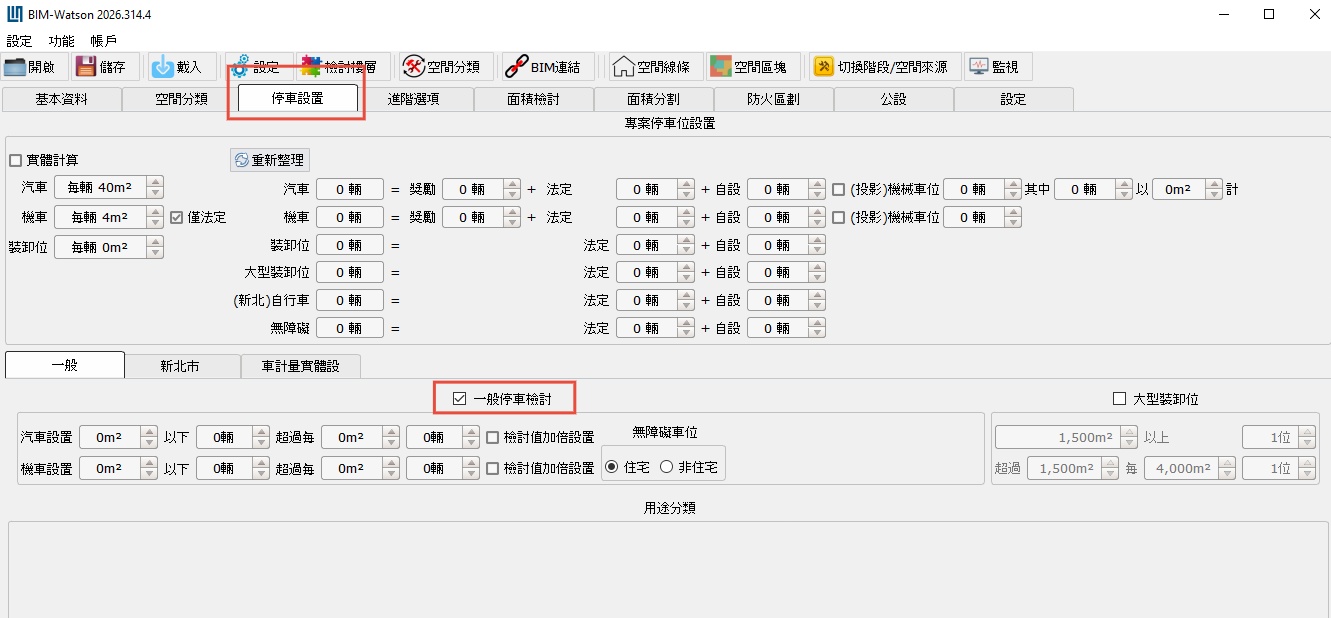Uncheck the 一般停車檢討 checkbox
The width and height of the screenshot is (1331, 618).
click(460, 399)
